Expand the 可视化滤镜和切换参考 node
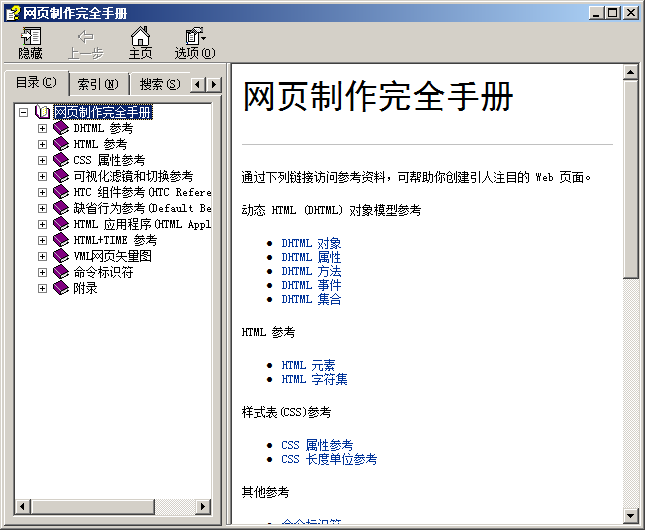The image size is (645, 530). (x=42, y=177)
